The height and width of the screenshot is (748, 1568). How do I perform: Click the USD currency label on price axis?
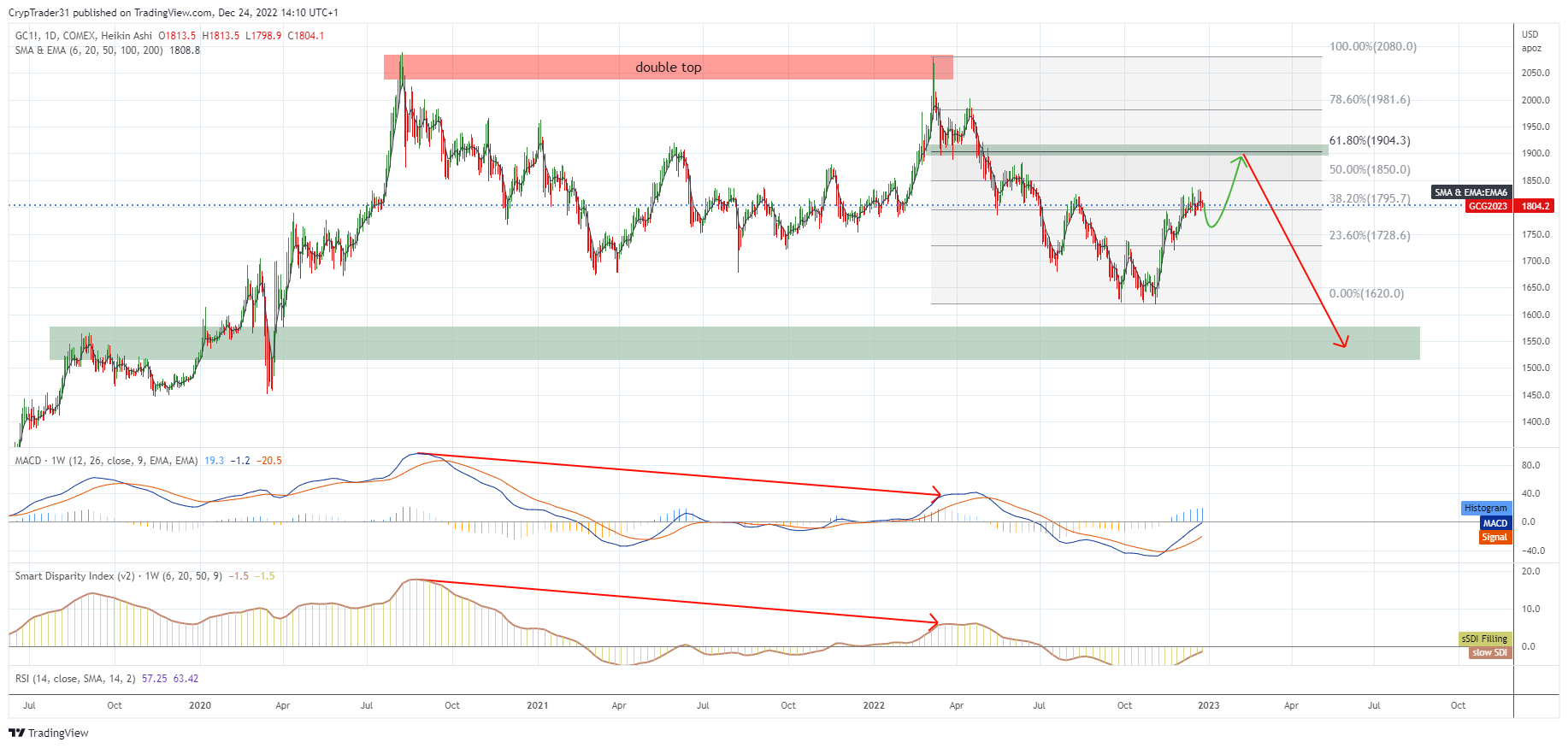click(x=1530, y=34)
